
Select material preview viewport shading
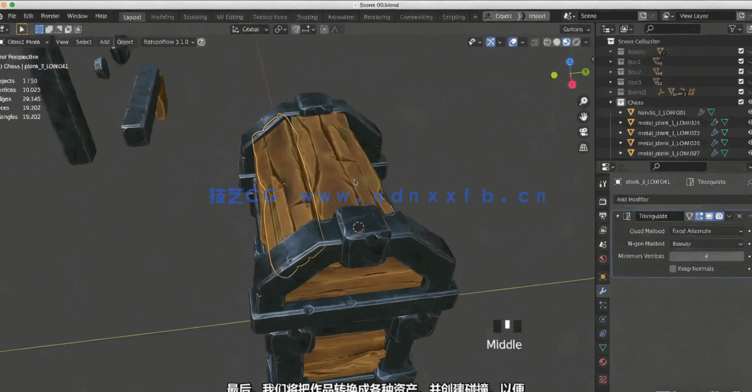tap(566, 42)
